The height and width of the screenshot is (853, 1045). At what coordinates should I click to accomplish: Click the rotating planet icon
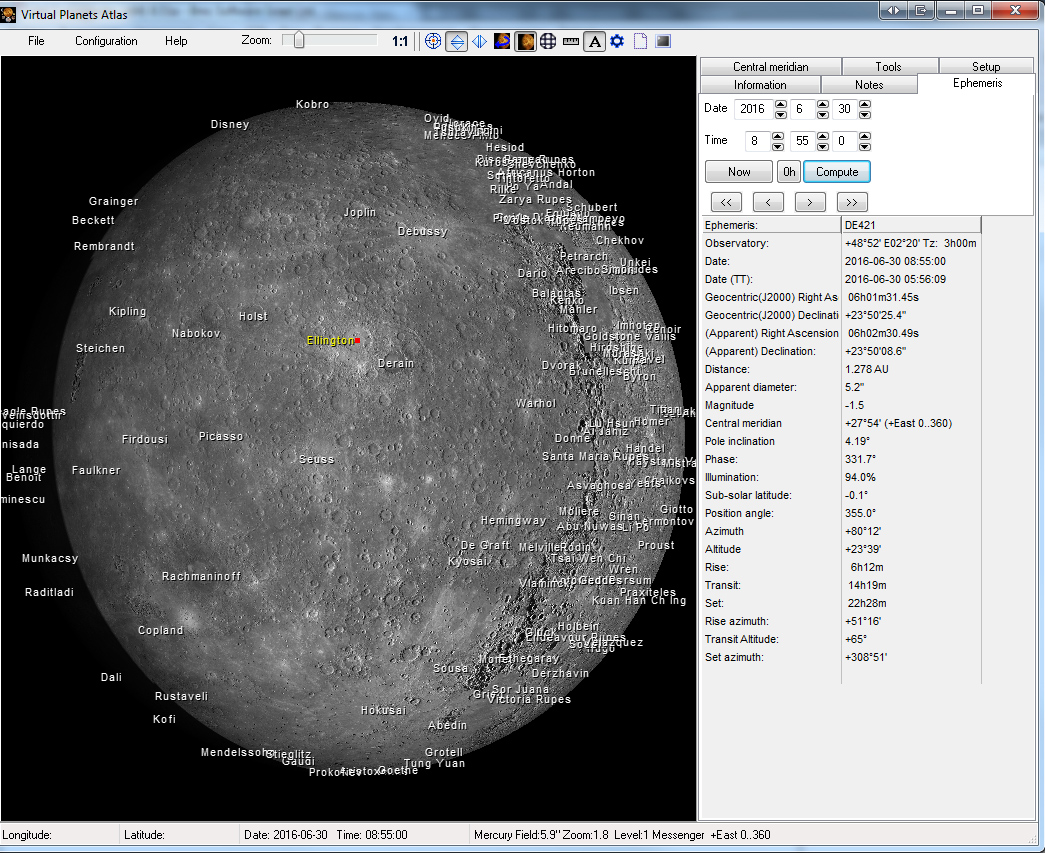502,41
